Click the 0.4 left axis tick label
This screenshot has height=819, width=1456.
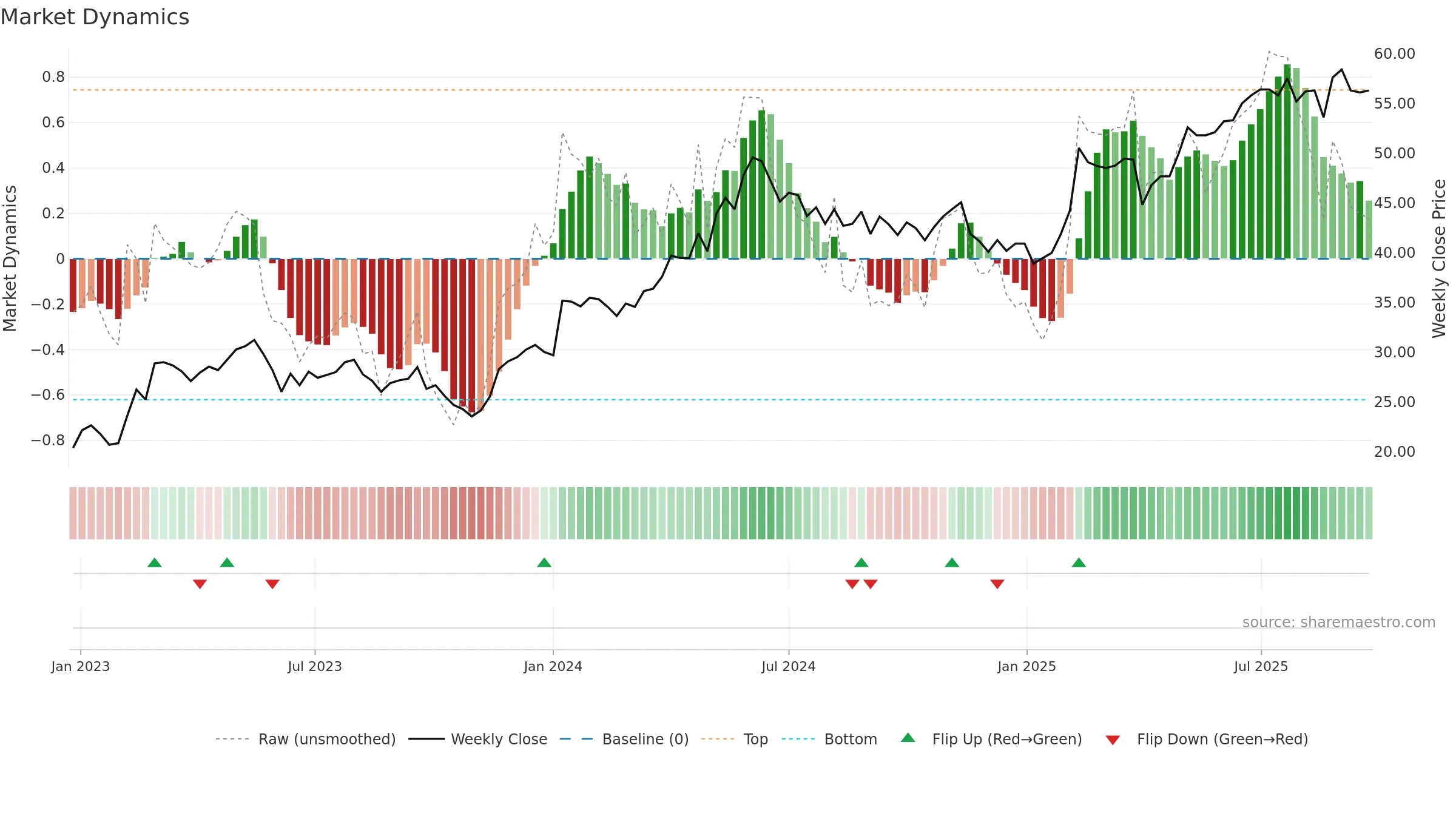coord(53,168)
